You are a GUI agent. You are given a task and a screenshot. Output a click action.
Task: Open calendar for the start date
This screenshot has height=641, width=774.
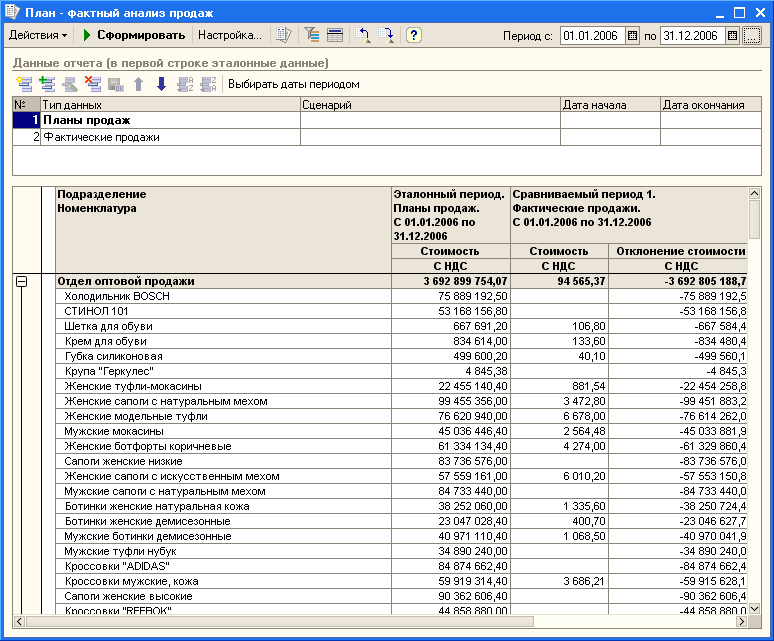[632, 36]
